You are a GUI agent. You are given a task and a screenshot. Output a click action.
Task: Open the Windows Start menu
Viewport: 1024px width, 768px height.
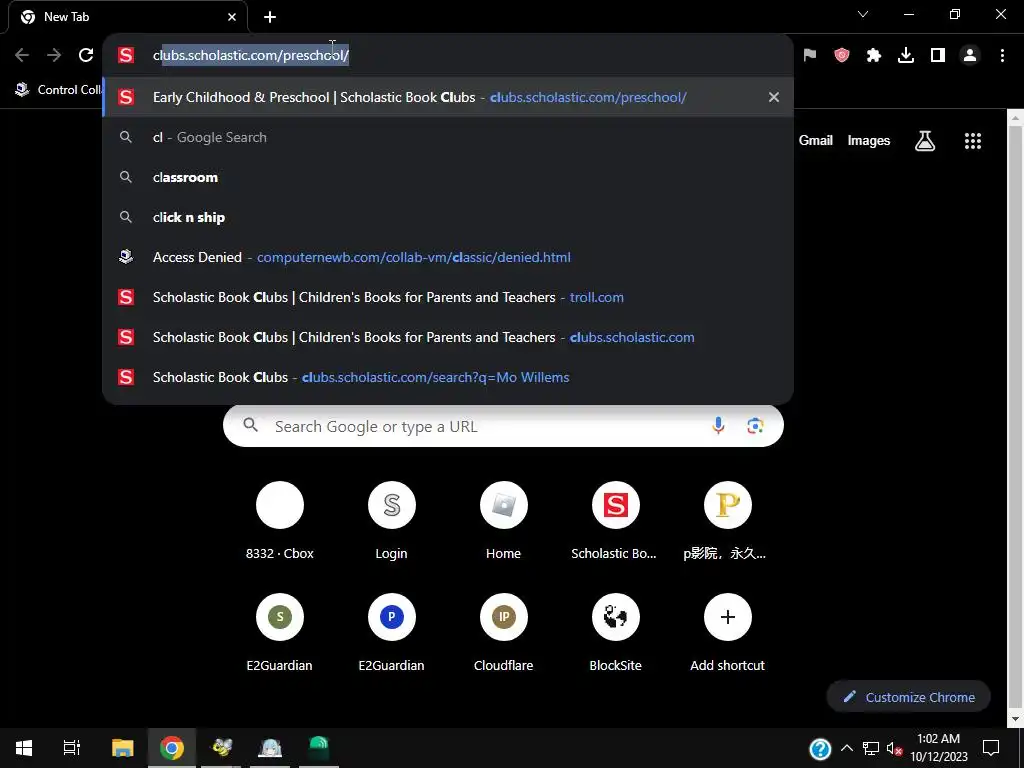point(24,748)
